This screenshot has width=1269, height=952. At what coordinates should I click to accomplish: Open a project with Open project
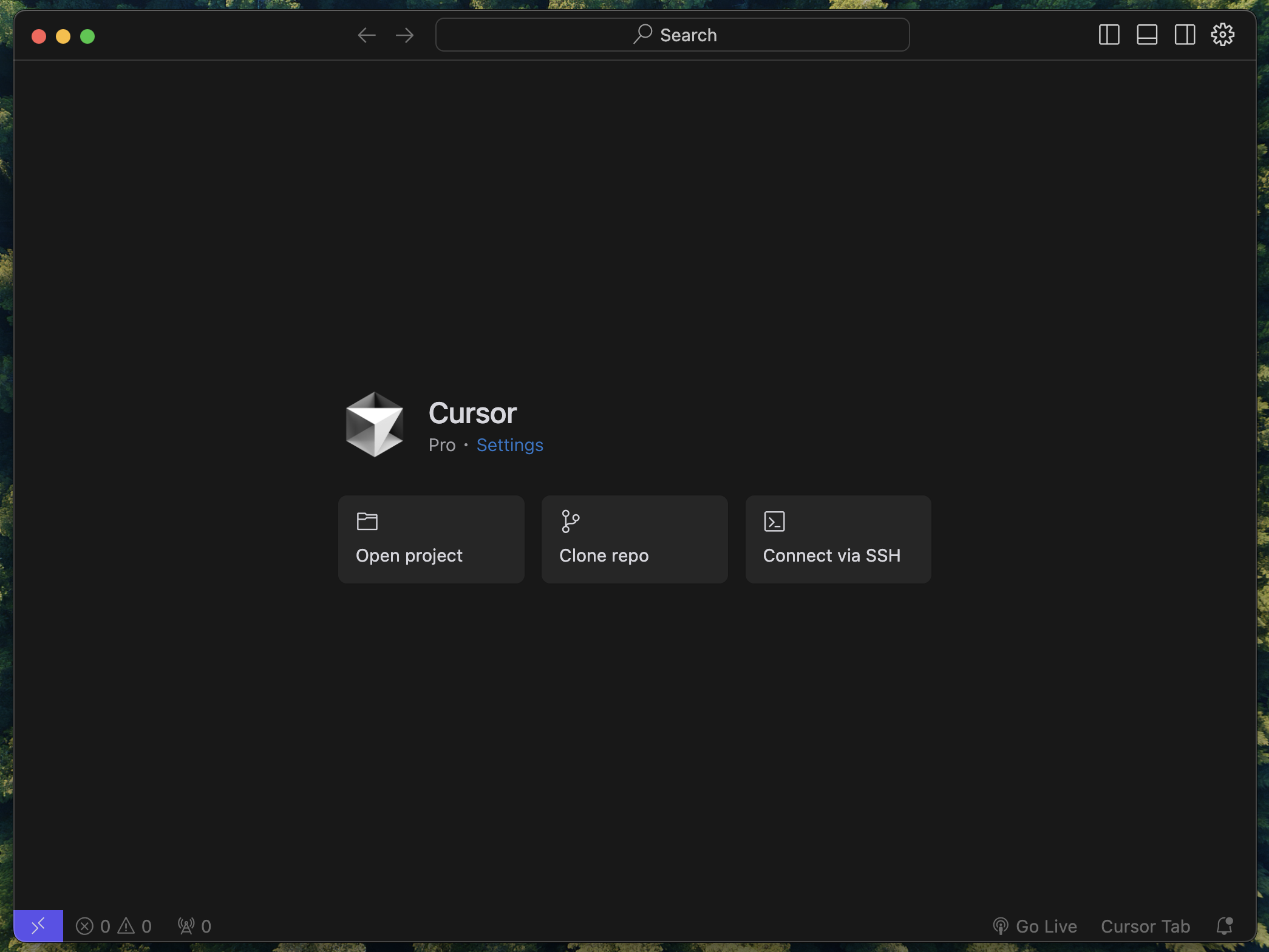point(431,539)
